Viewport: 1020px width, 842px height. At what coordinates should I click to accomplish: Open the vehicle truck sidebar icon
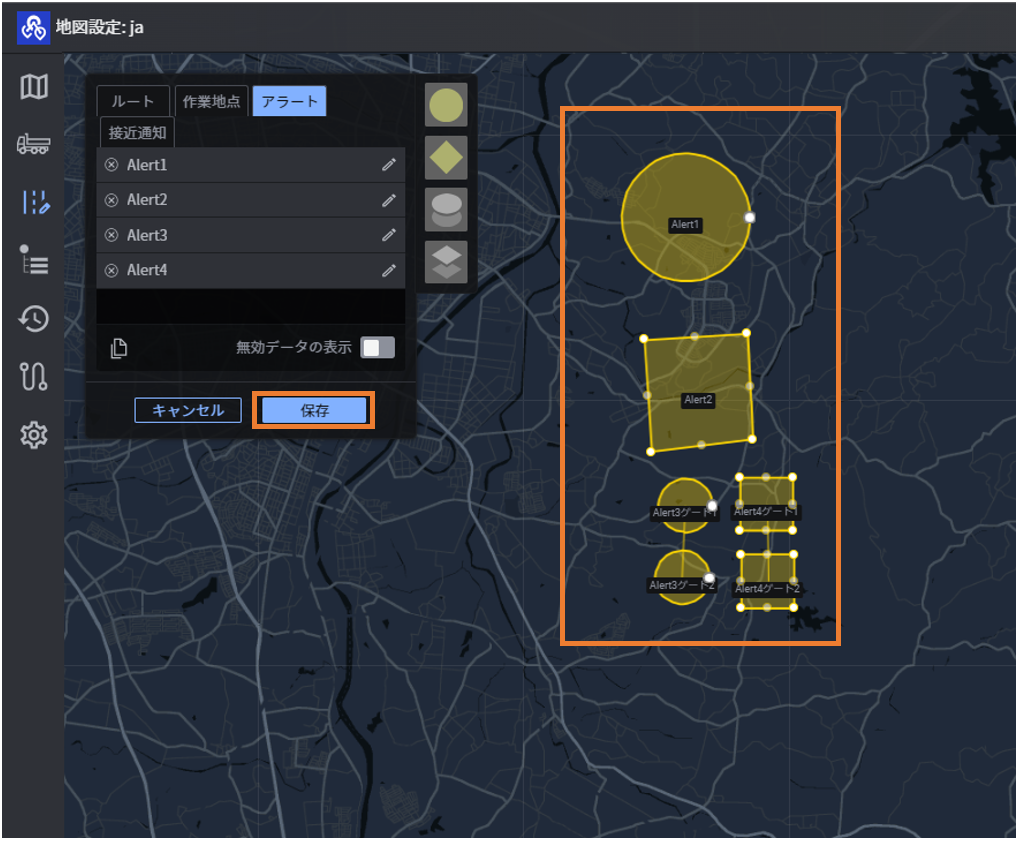(x=34, y=144)
